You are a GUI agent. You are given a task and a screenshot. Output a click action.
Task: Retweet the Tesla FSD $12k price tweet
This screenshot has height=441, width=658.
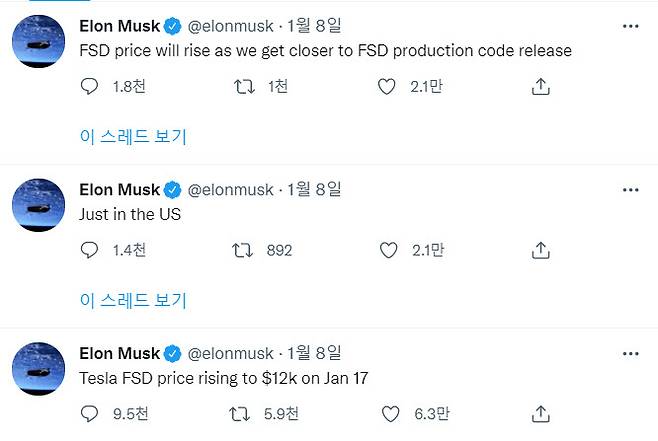[241, 413]
